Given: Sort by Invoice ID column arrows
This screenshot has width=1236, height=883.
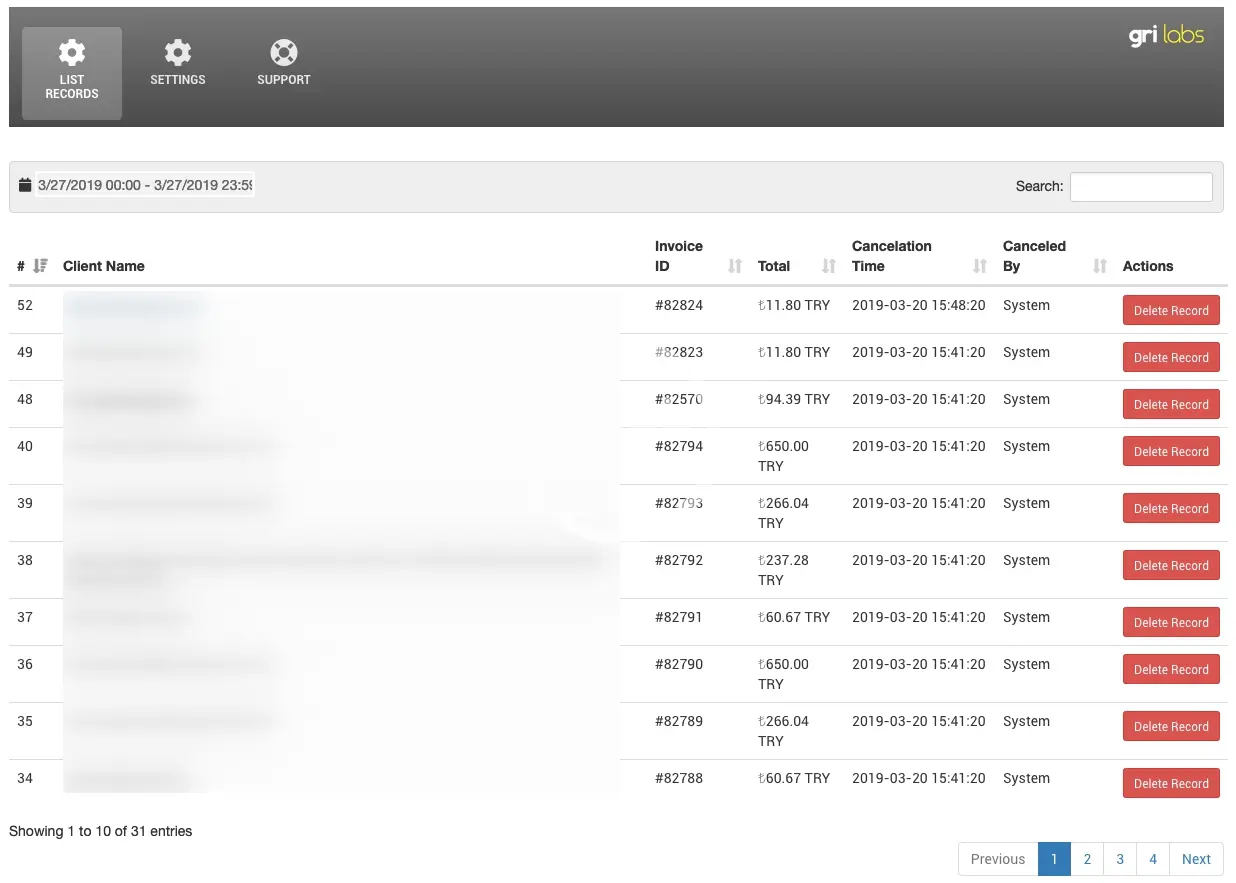Looking at the screenshot, I should [x=735, y=266].
